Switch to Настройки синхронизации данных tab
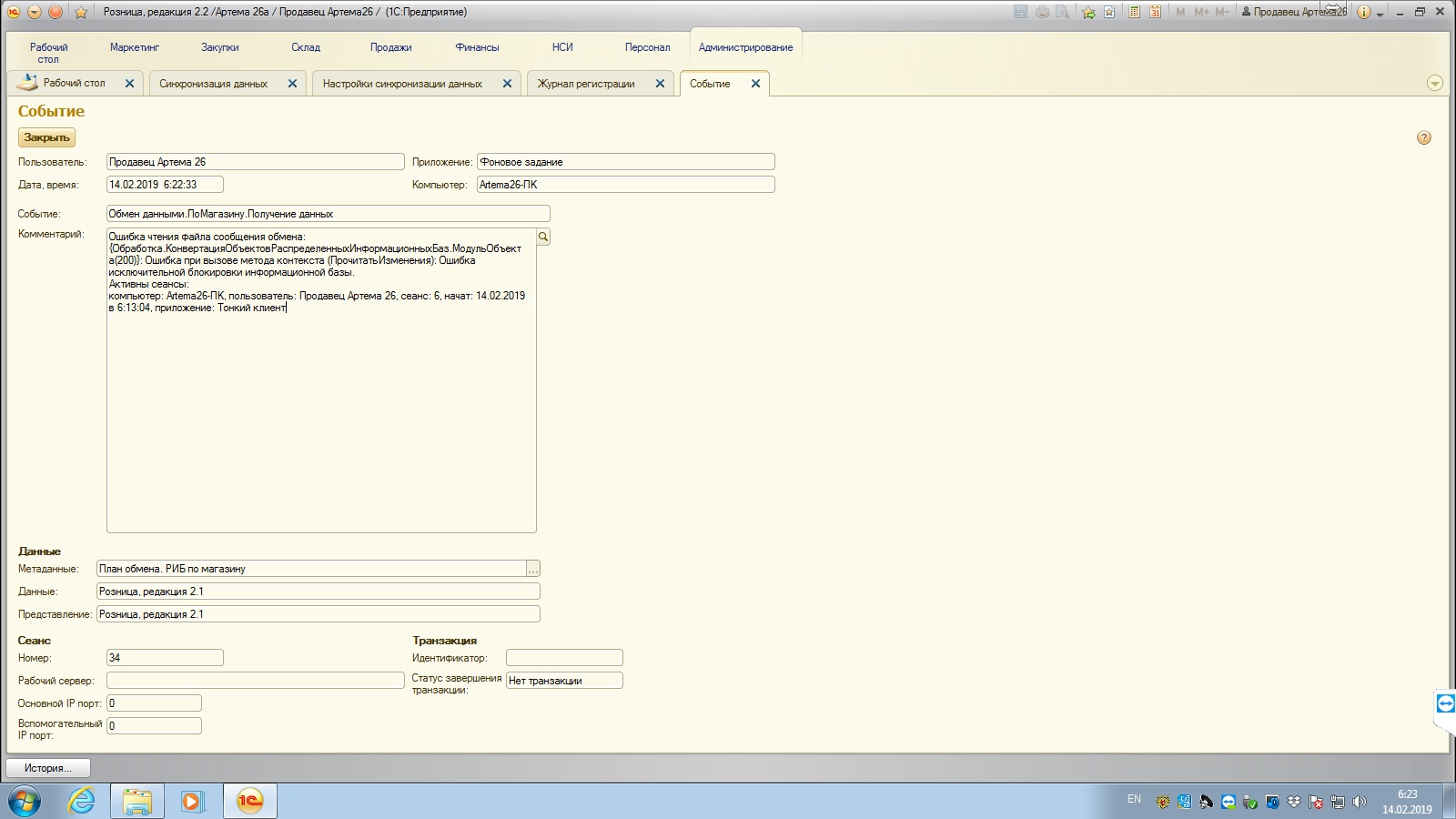 point(402,84)
